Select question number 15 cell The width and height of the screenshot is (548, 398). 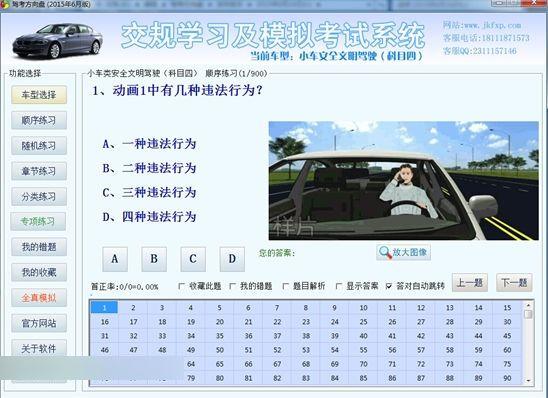(507, 307)
